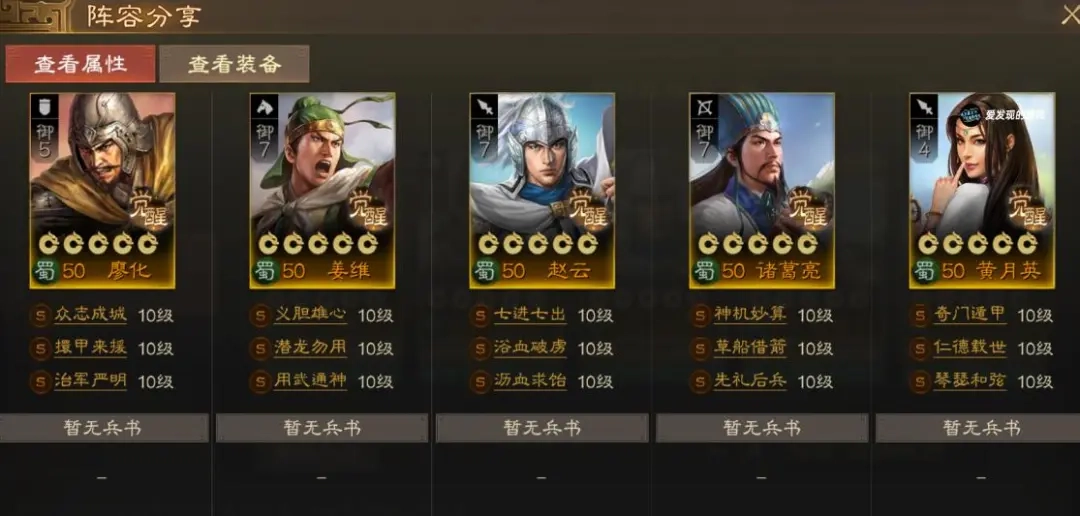This screenshot has height=516, width=1080.
Task: Click the shield troop icon on 廖化's card
Action: 44,107
